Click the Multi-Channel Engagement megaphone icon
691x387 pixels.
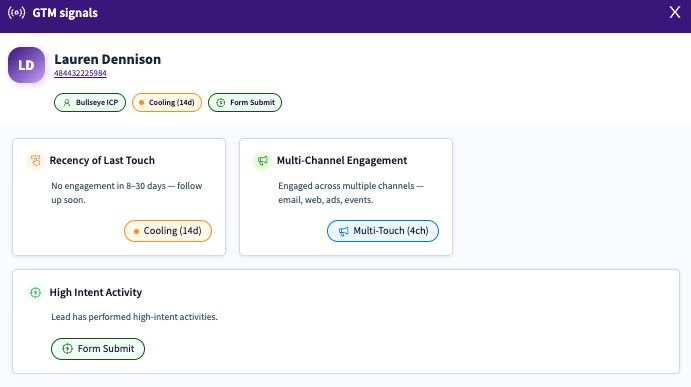click(x=263, y=160)
